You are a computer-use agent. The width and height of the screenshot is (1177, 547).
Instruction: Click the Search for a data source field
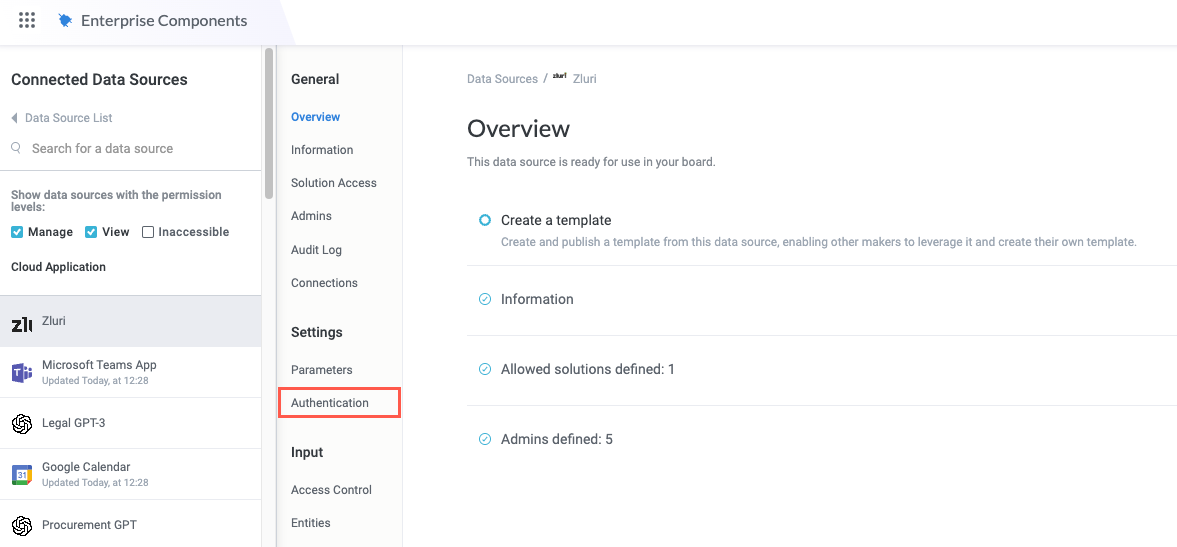pos(102,148)
